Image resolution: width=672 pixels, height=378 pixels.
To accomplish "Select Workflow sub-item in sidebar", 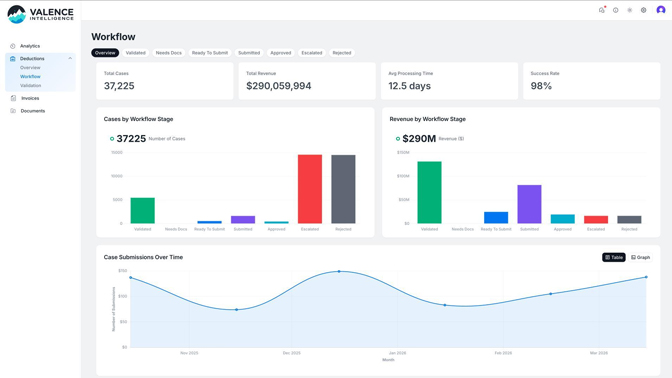I will (30, 76).
